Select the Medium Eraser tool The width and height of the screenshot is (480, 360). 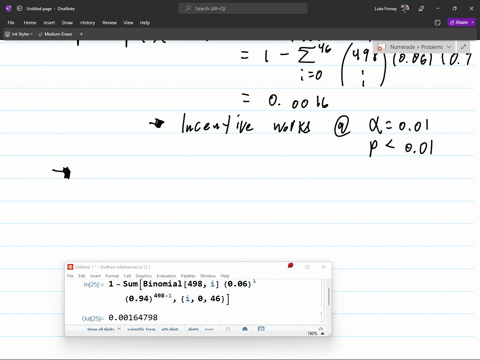[56, 34]
